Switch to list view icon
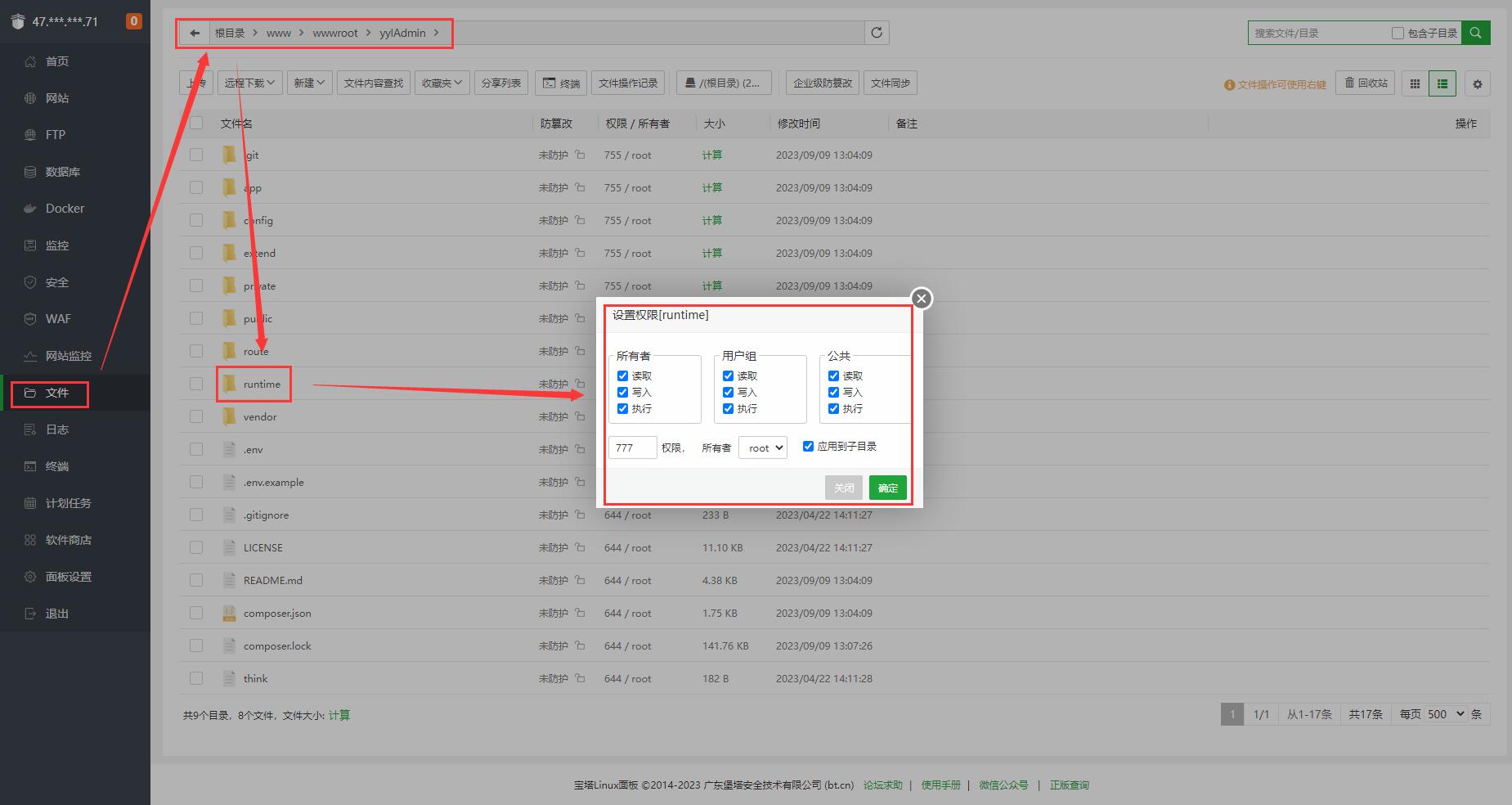 point(1442,83)
